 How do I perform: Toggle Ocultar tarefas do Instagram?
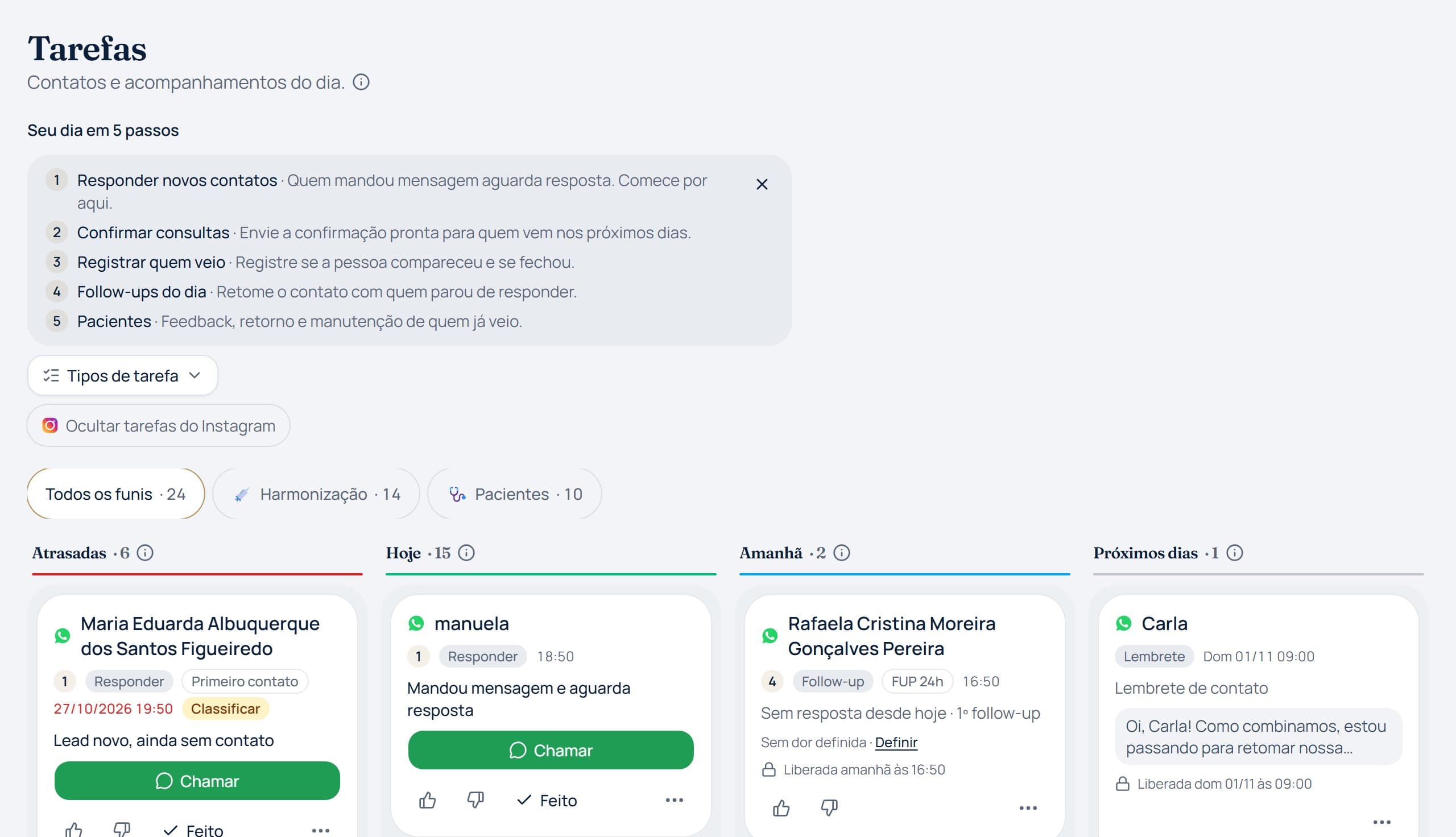pos(158,425)
